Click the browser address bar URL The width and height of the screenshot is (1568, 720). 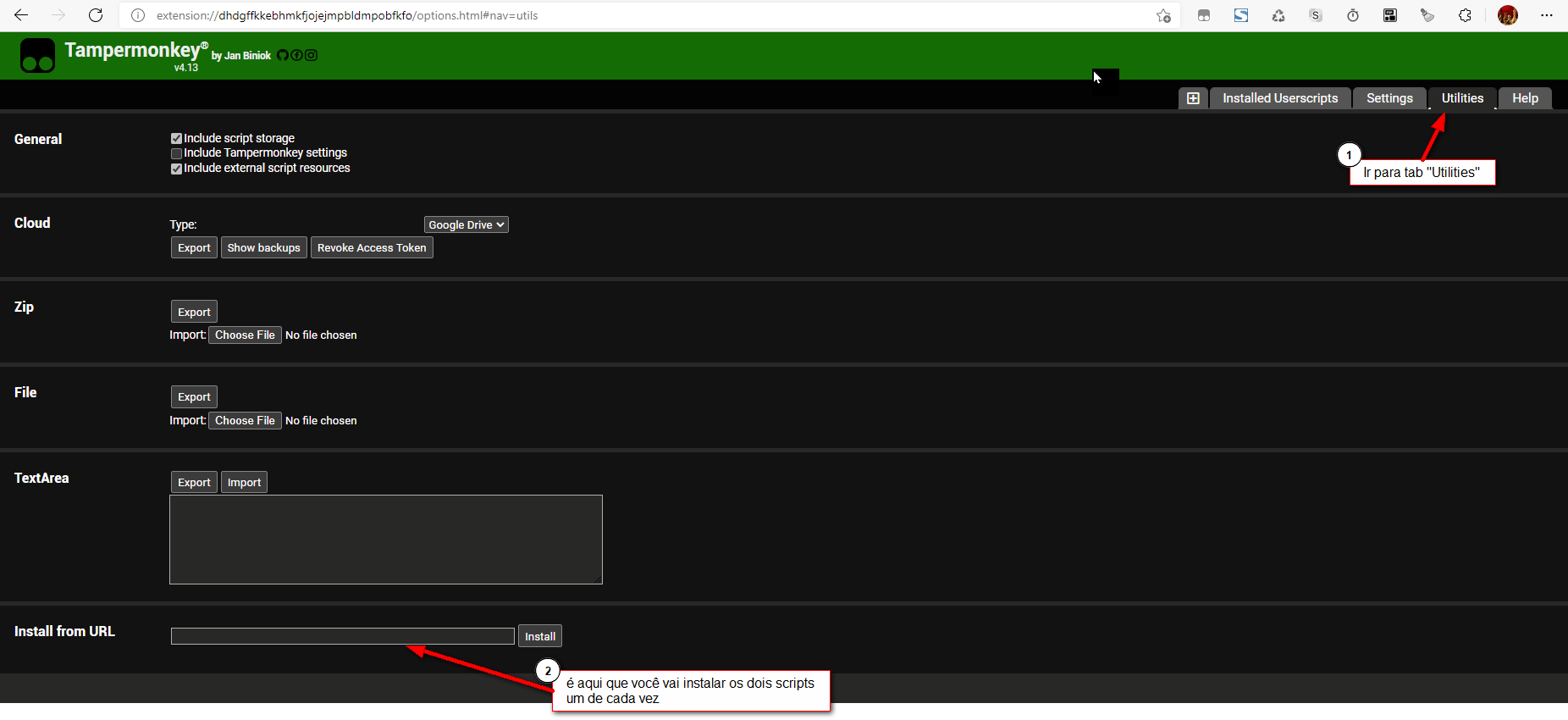pos(347,15)
